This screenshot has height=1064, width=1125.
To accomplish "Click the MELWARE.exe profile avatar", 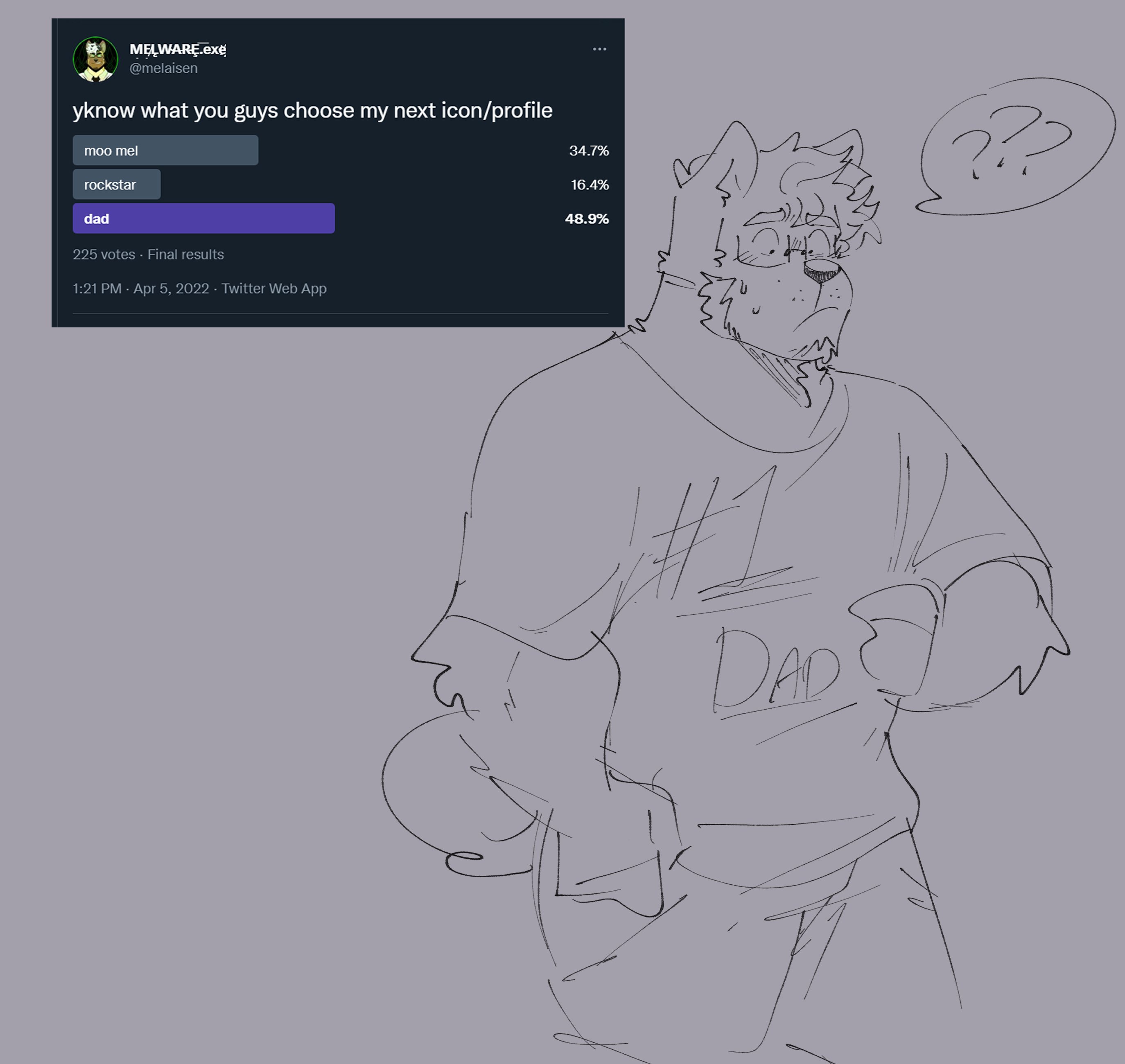I will pos(95,60).
